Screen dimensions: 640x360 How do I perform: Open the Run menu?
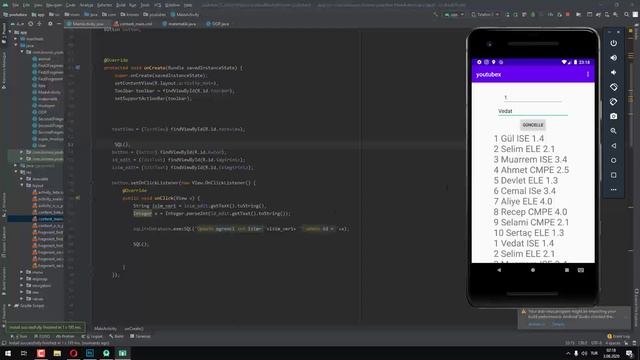click(133, 5)
